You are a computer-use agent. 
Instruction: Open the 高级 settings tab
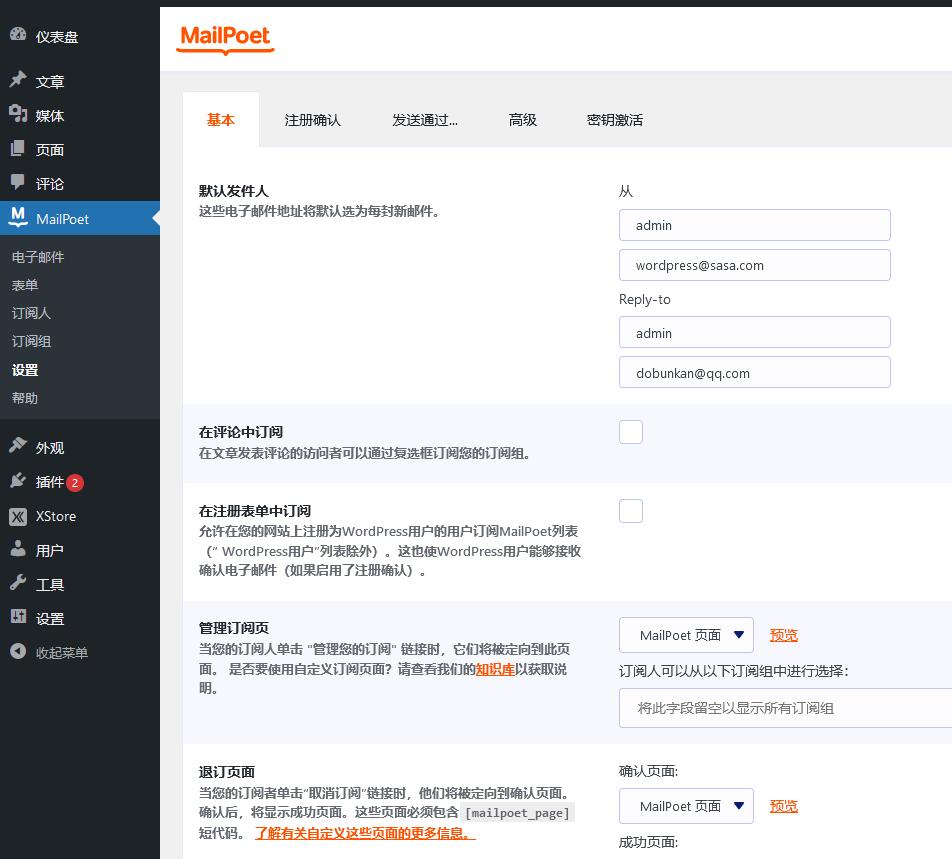tap(523, 120)
